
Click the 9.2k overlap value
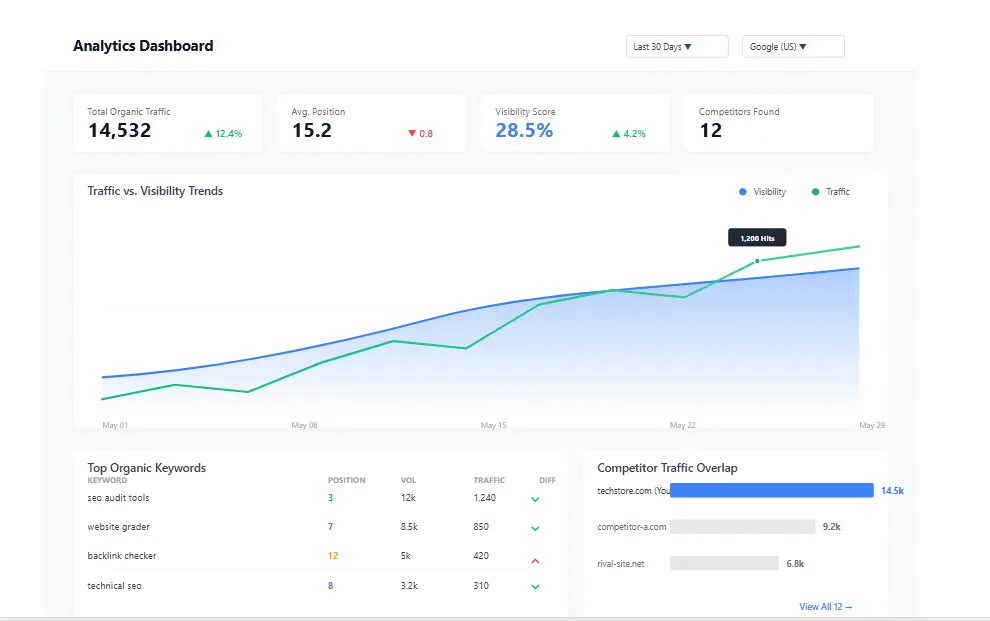pos(832,526)
